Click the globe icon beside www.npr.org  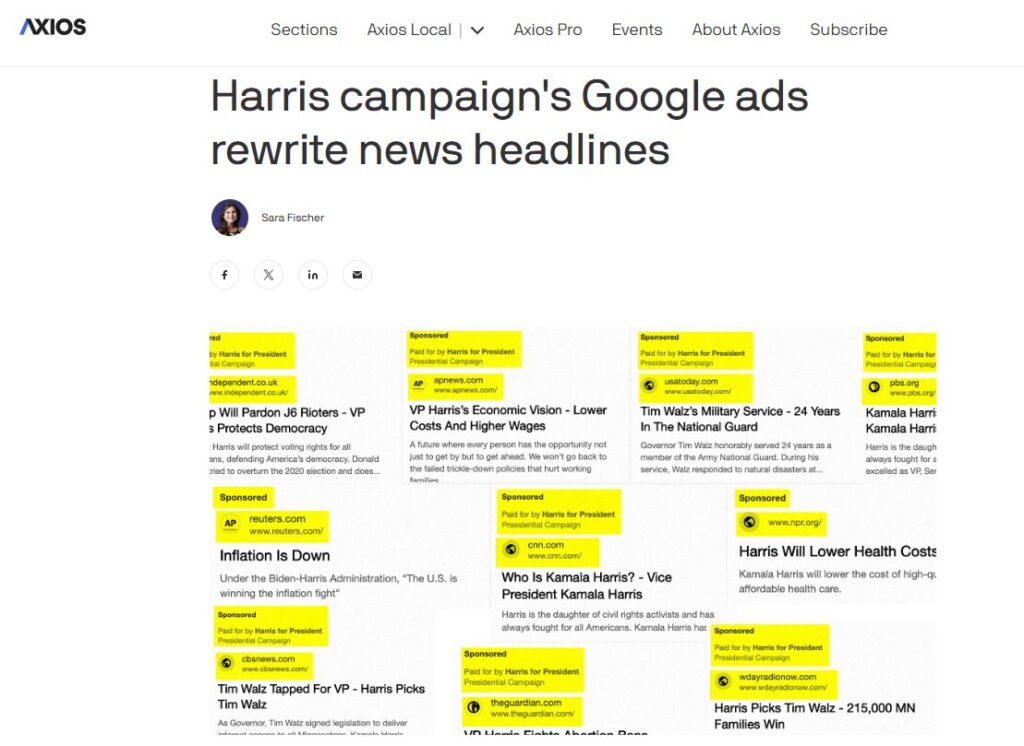747,522
